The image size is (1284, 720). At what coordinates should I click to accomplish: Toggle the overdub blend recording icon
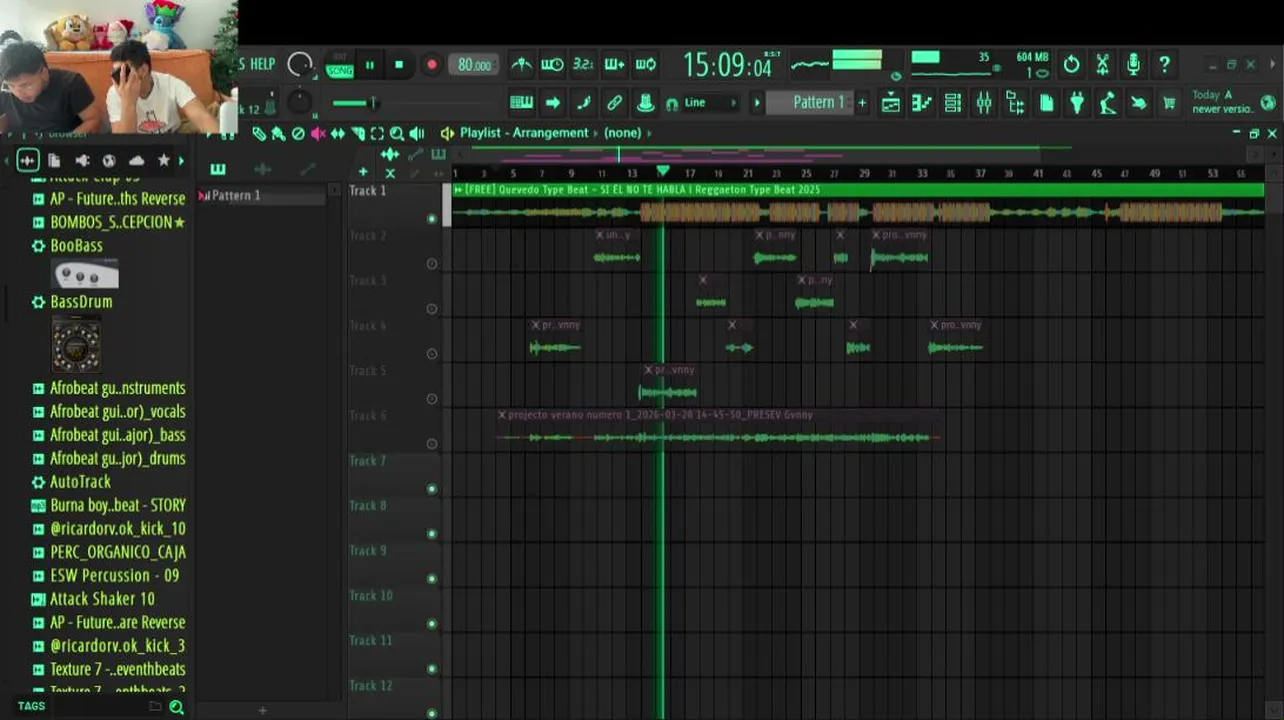pyautogui.click(x=614, y=65)
